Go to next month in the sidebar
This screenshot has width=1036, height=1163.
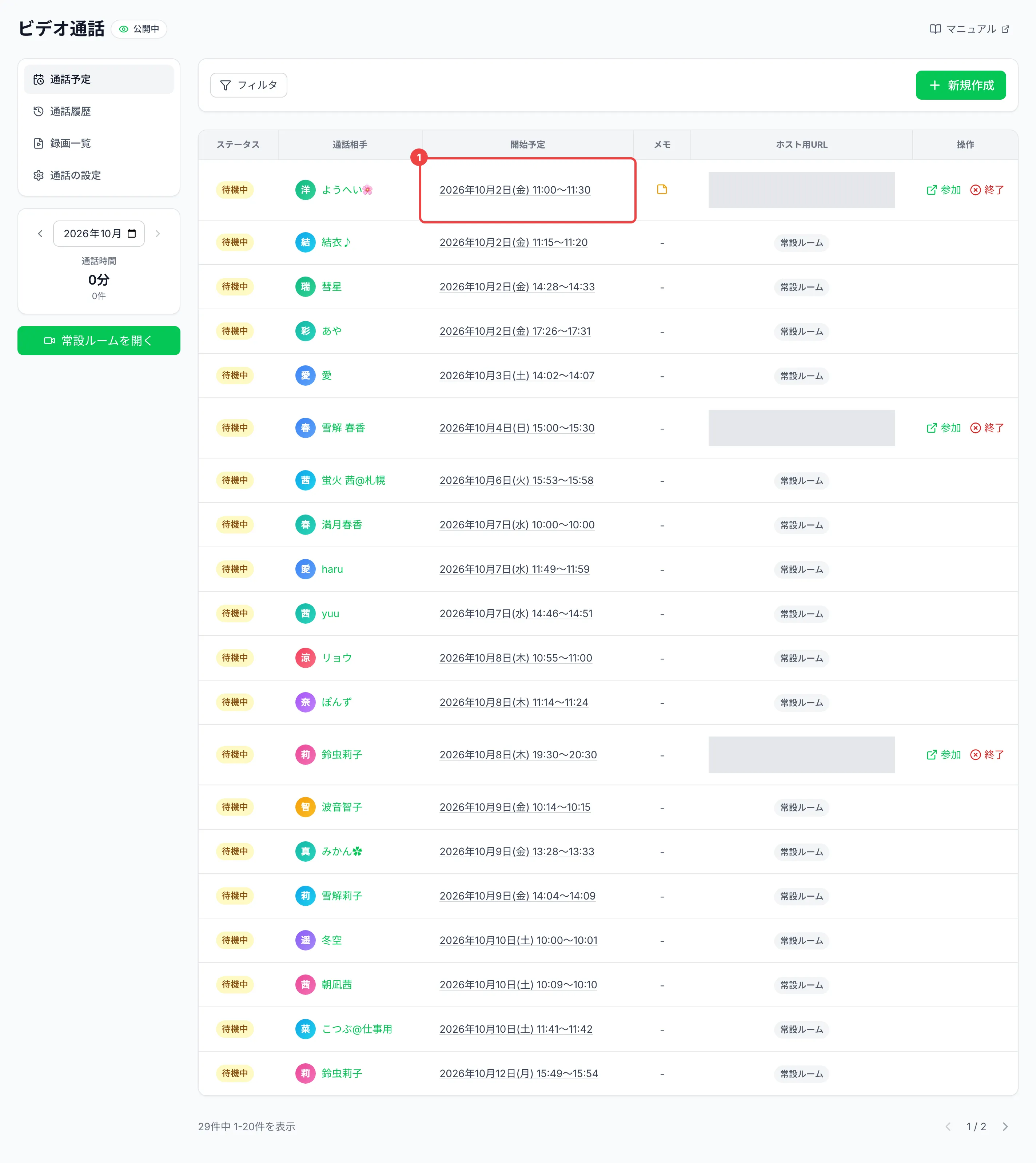158,234
